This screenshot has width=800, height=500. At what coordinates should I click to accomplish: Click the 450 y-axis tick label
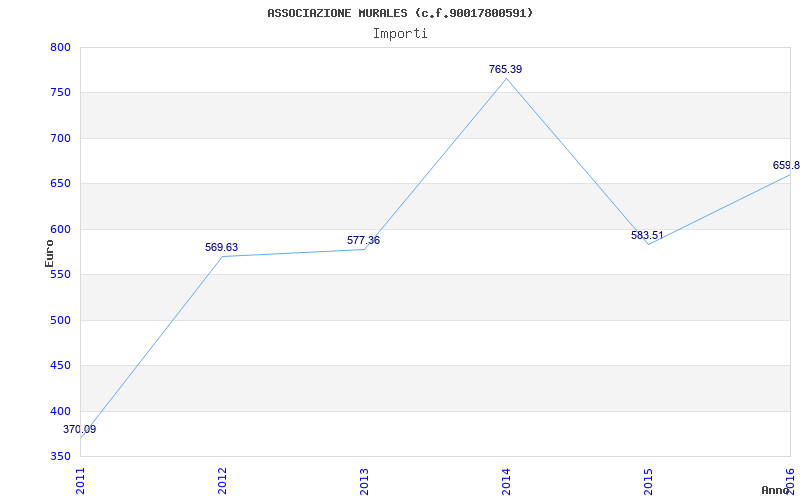[x=60, y=366]
